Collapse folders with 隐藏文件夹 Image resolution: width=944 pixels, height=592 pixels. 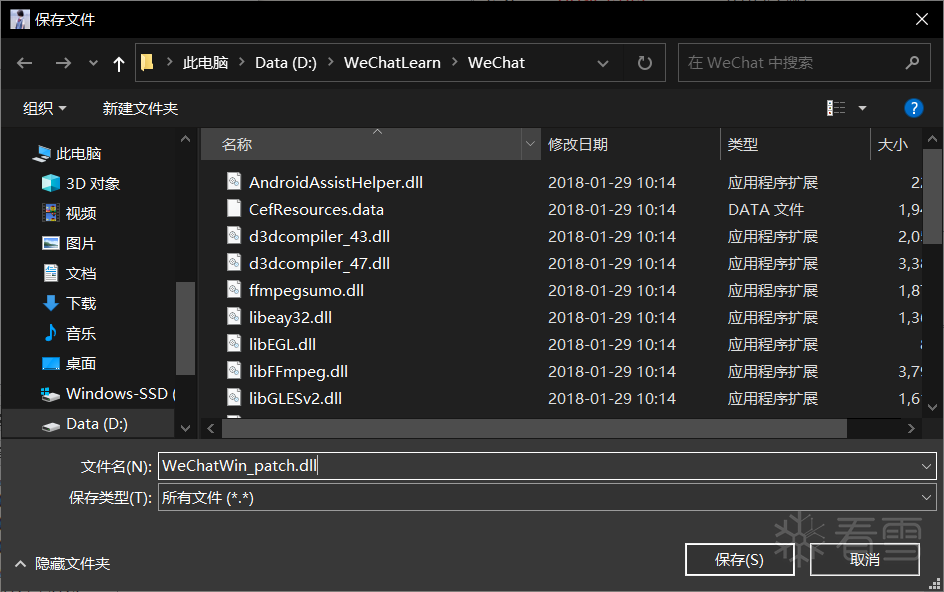point(62,564)
